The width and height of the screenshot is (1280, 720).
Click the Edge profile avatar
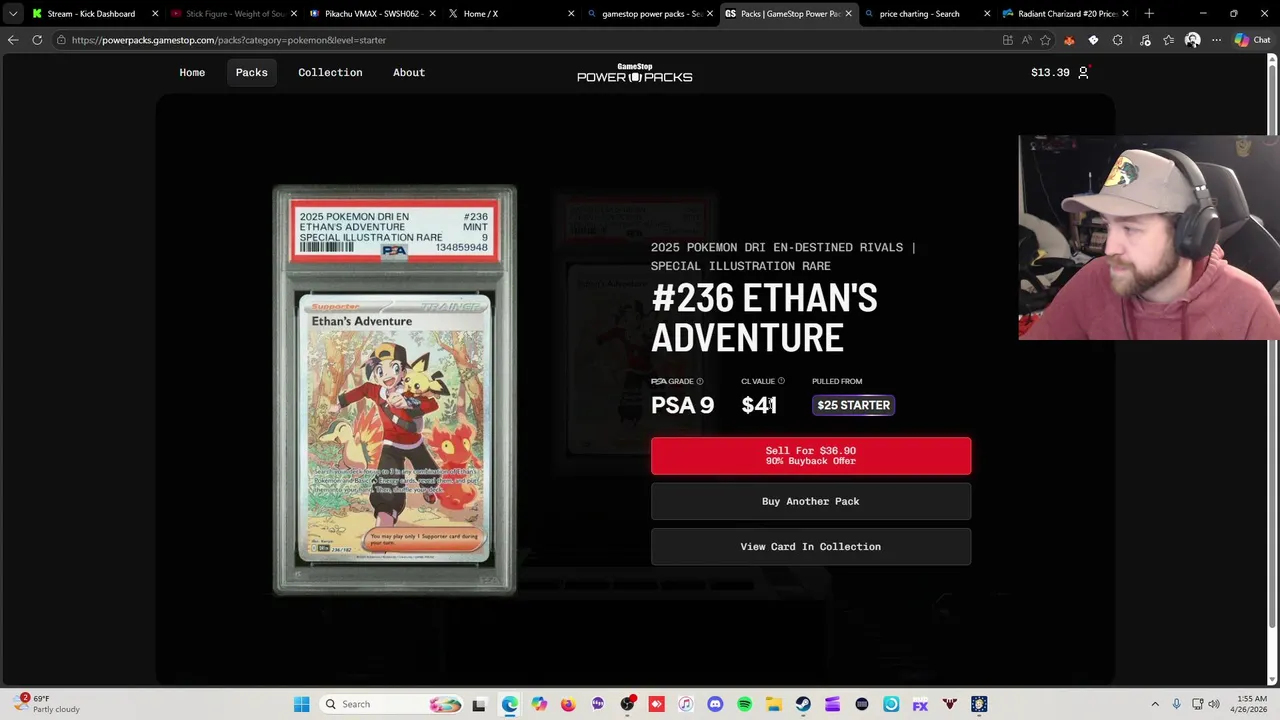click(x=1192, y=40)
